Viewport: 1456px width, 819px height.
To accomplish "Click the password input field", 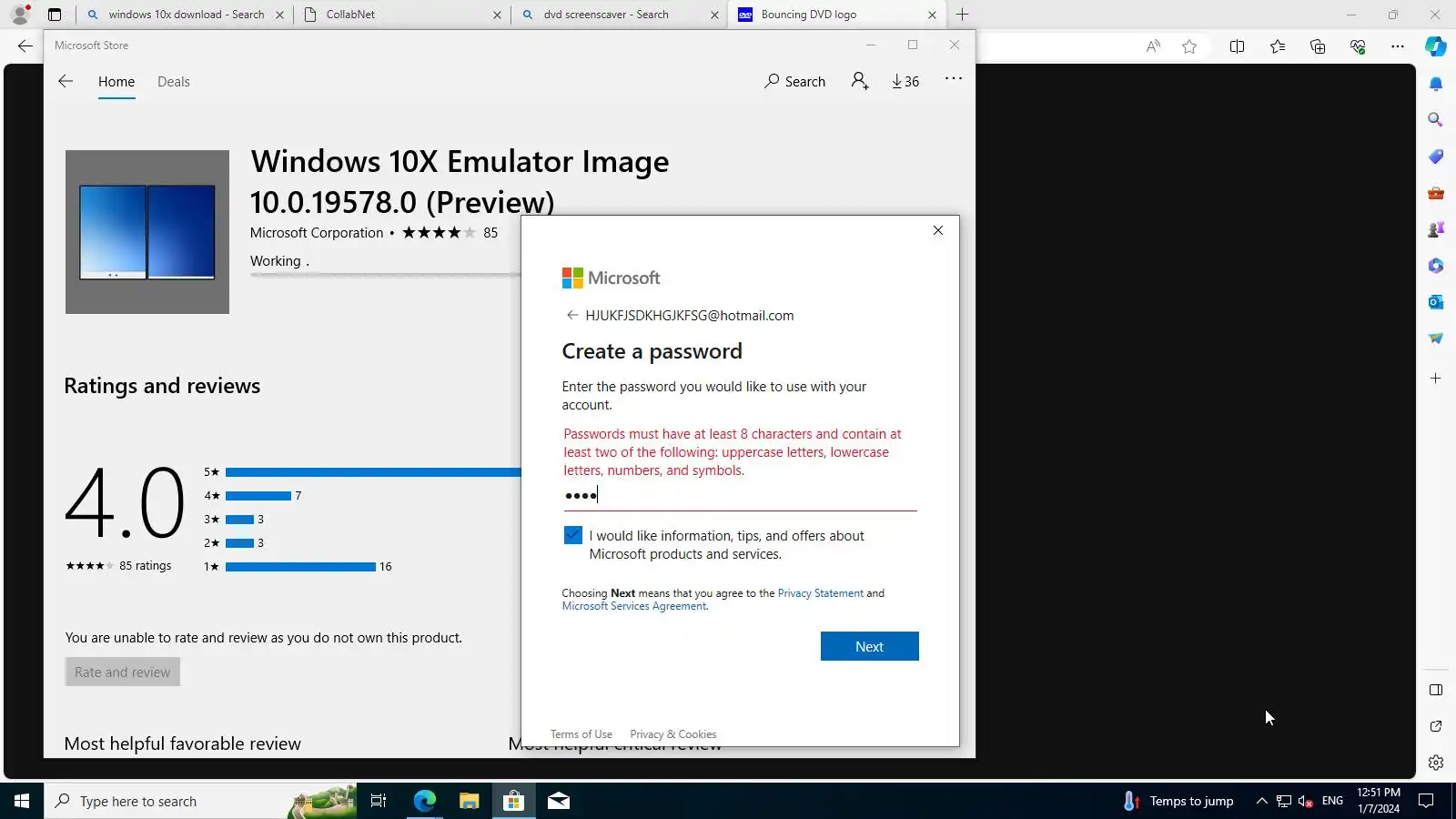I will point(740,496).
